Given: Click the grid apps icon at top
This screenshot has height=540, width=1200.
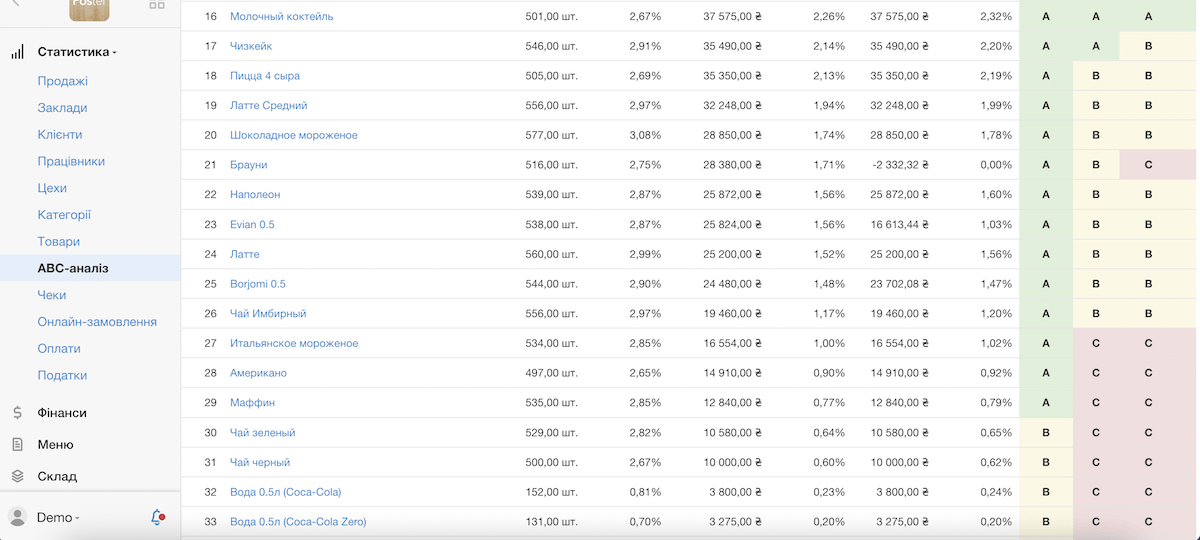Looking at the screenshot, I should tap(157, 5).
